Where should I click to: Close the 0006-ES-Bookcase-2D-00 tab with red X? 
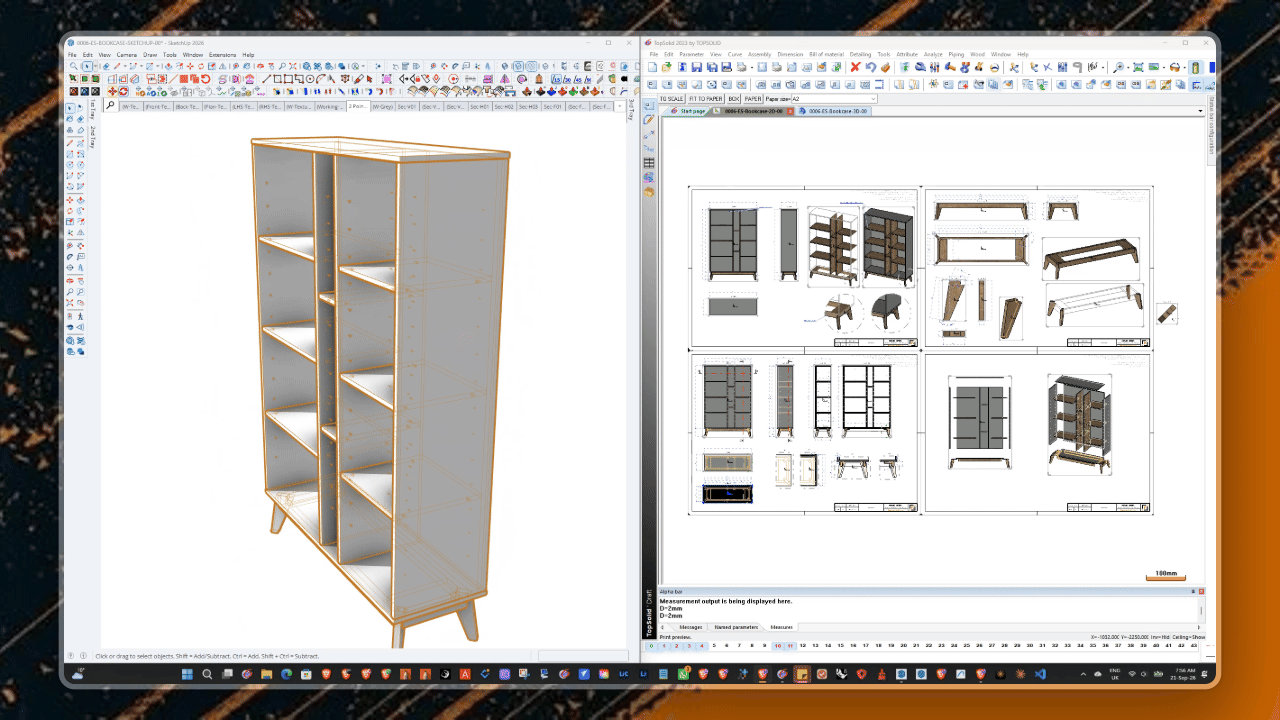[x=790, y=111]
